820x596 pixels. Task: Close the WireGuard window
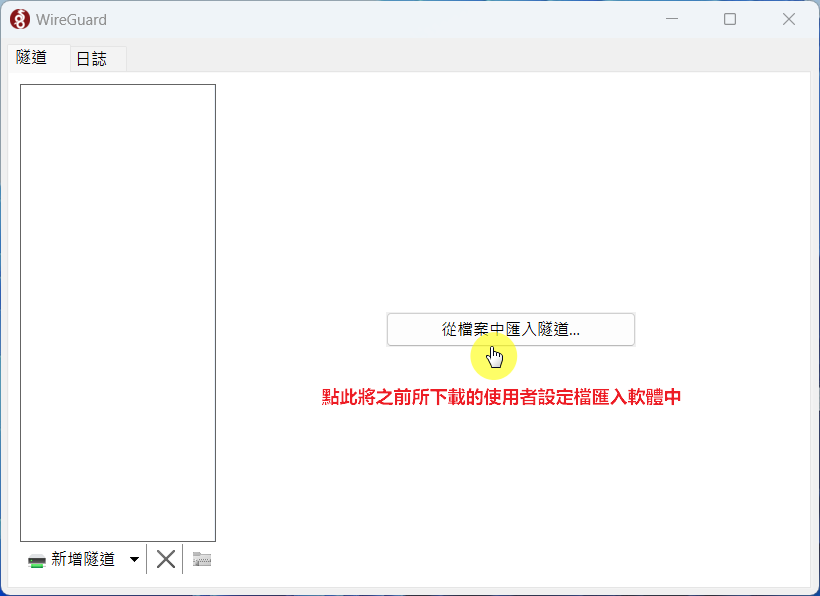click(x=789, y=19)
